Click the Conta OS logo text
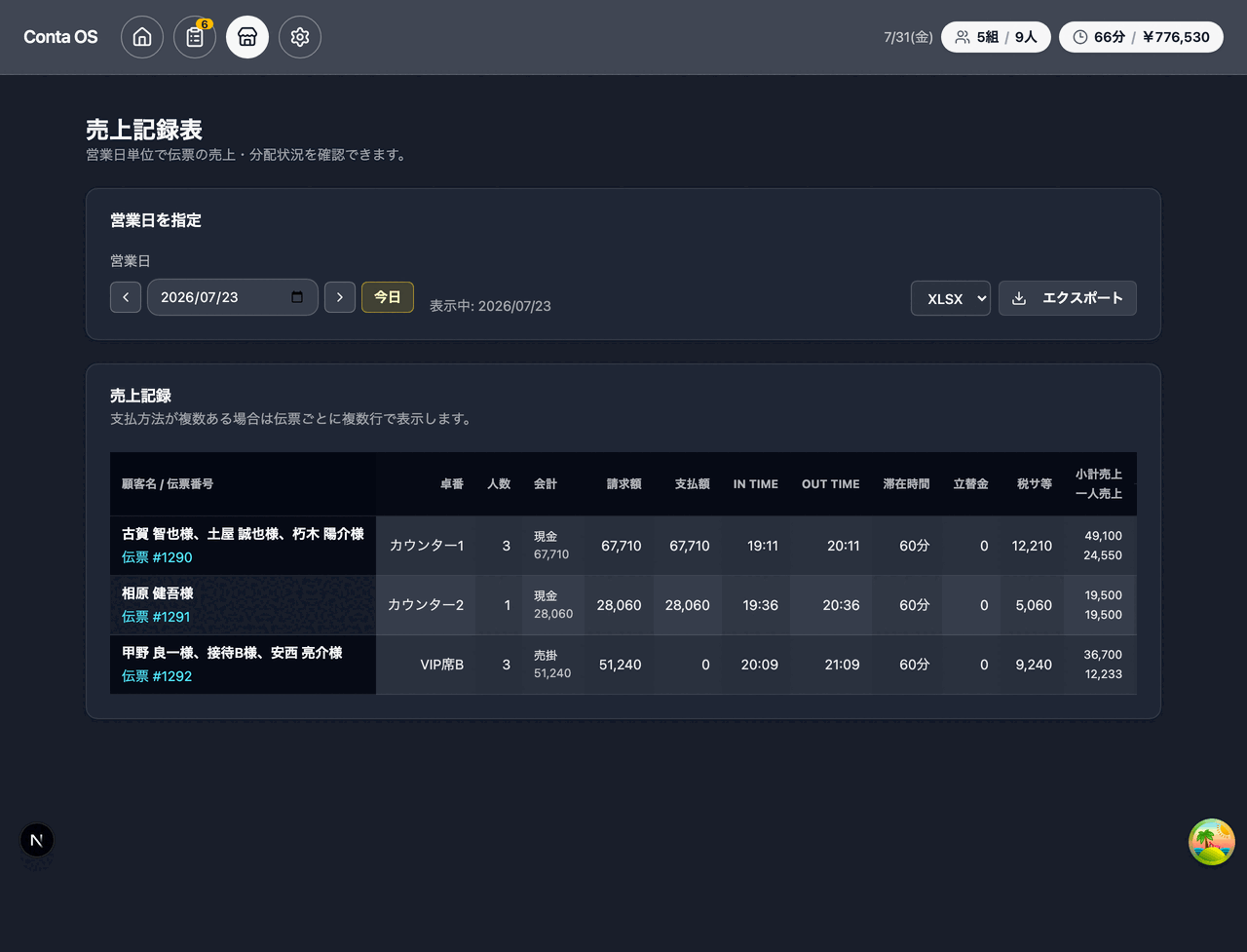 [60, 37]
